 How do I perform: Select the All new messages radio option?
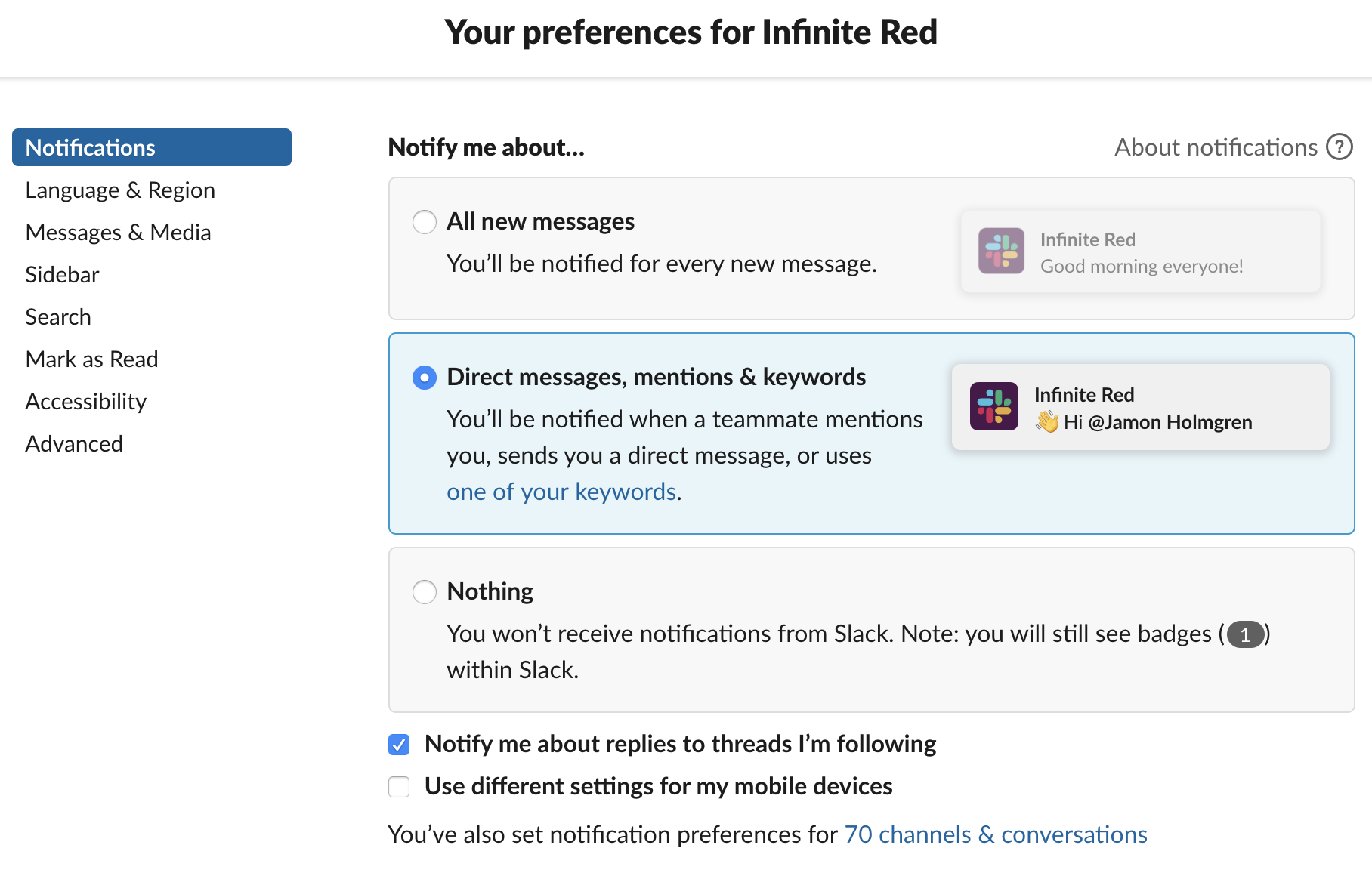[425, 222]
